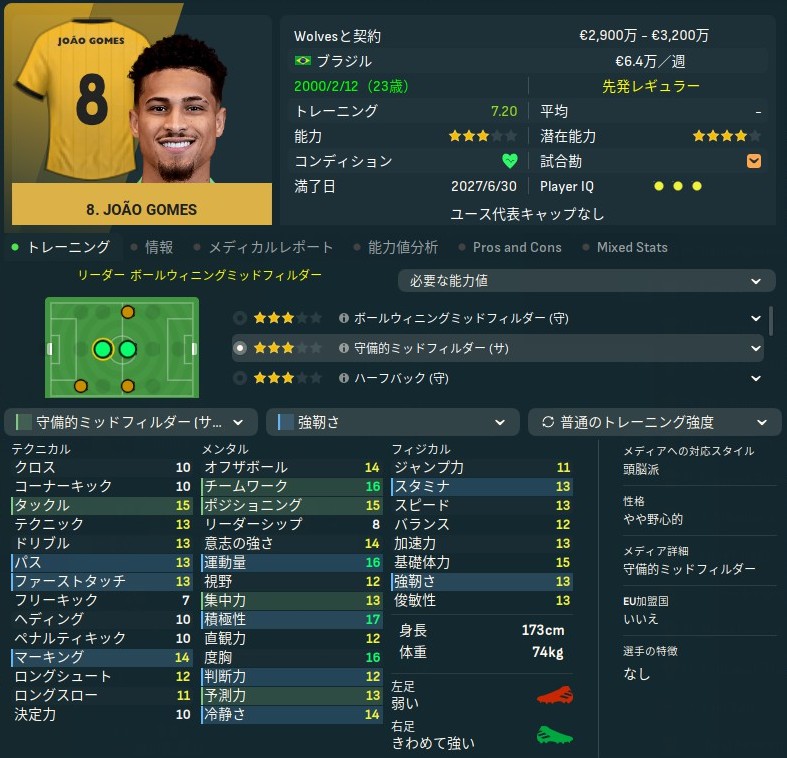Open 普通のトレーニング強度 intensity dropdown
Screen dimensions: 787x758
654,422
